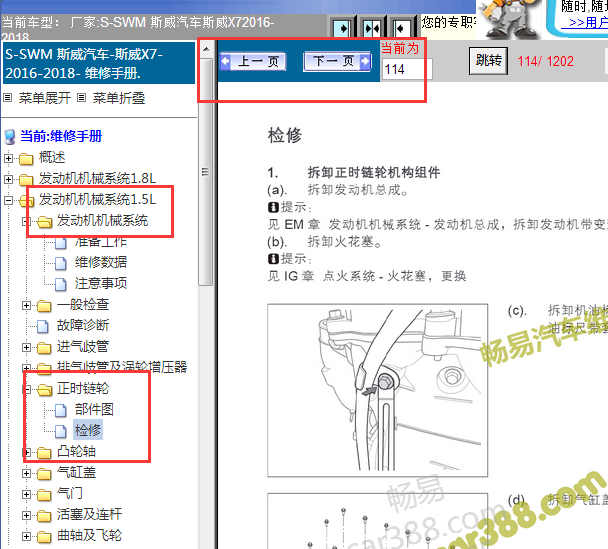Click the folder icon beside 气门
Viewport: 608px width, 549px height.
click(x=44, y=494)
